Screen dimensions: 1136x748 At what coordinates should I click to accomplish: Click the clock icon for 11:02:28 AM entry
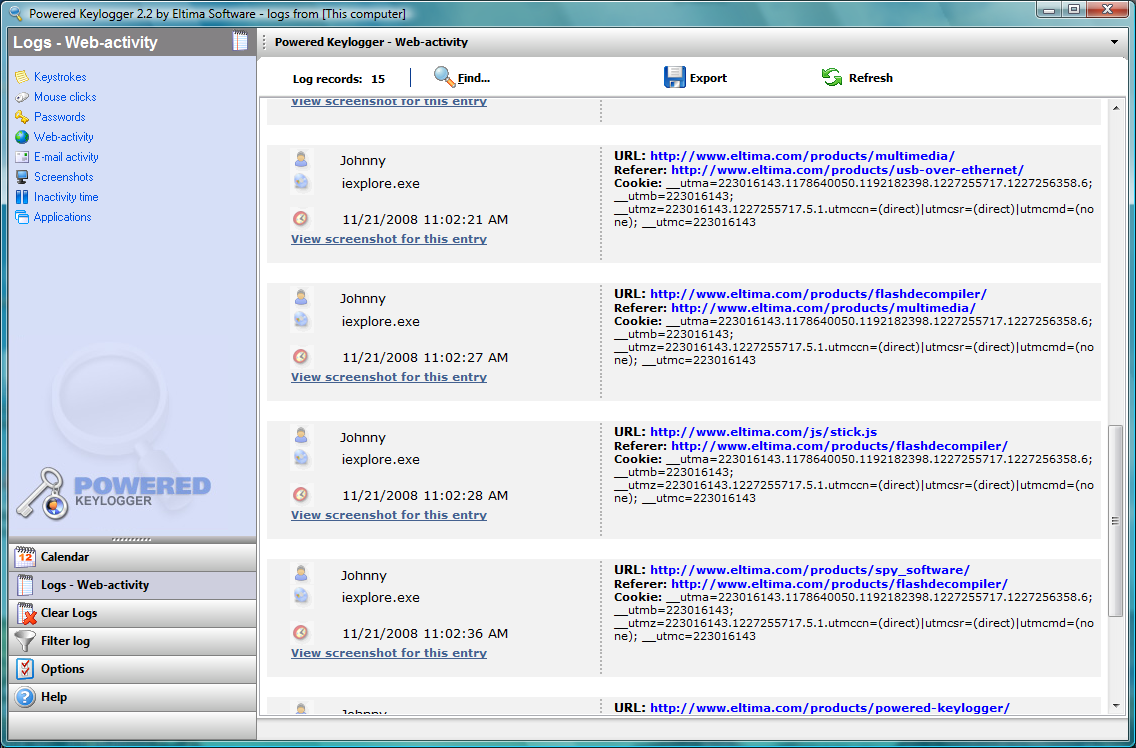[301, 494]
